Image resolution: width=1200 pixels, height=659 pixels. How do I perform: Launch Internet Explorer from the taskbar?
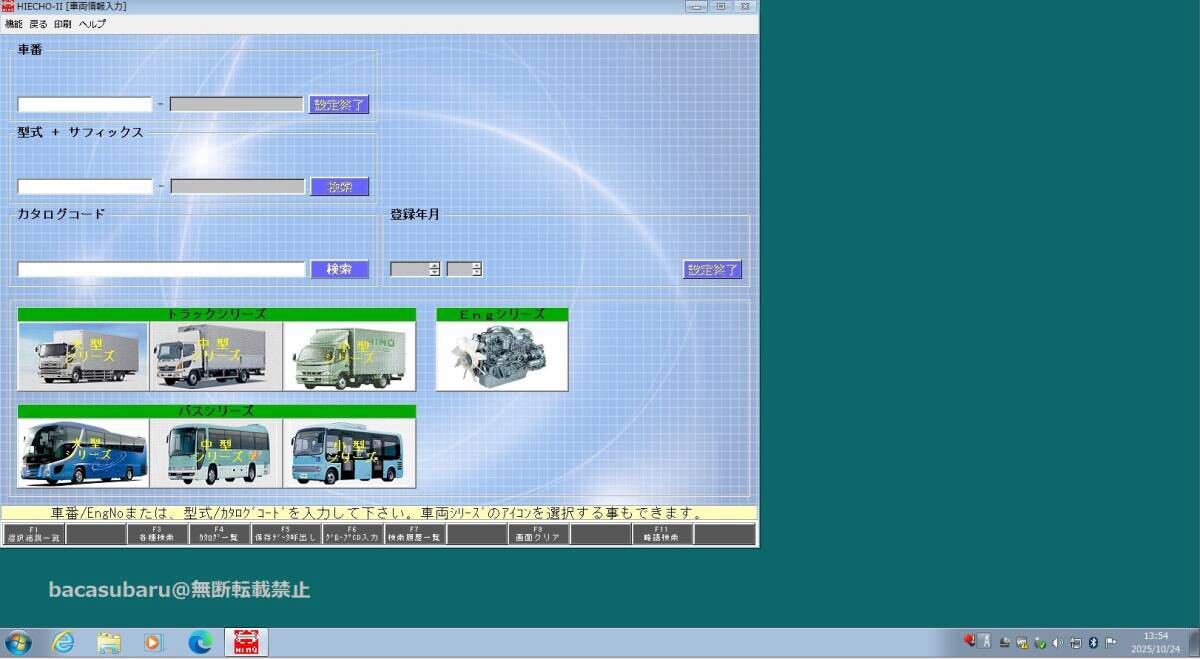click(x=63, y=641)
